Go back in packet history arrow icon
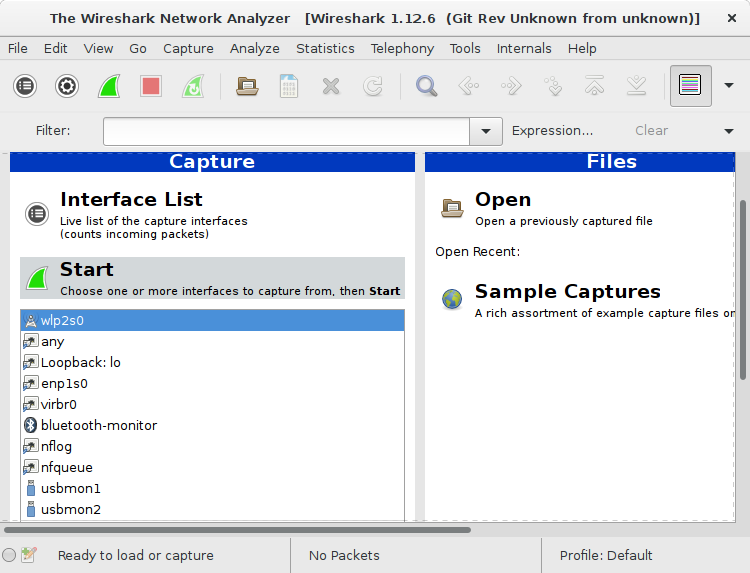Screen dimensions: 750x573 [468, 86]
